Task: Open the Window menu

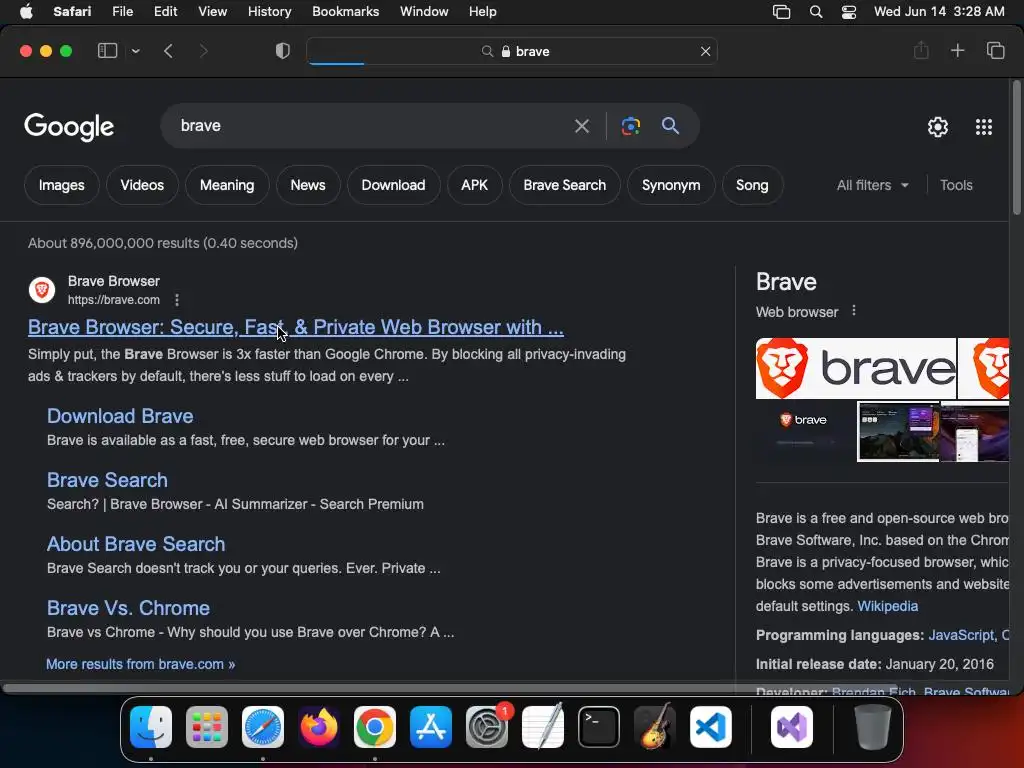Action: 424,12
